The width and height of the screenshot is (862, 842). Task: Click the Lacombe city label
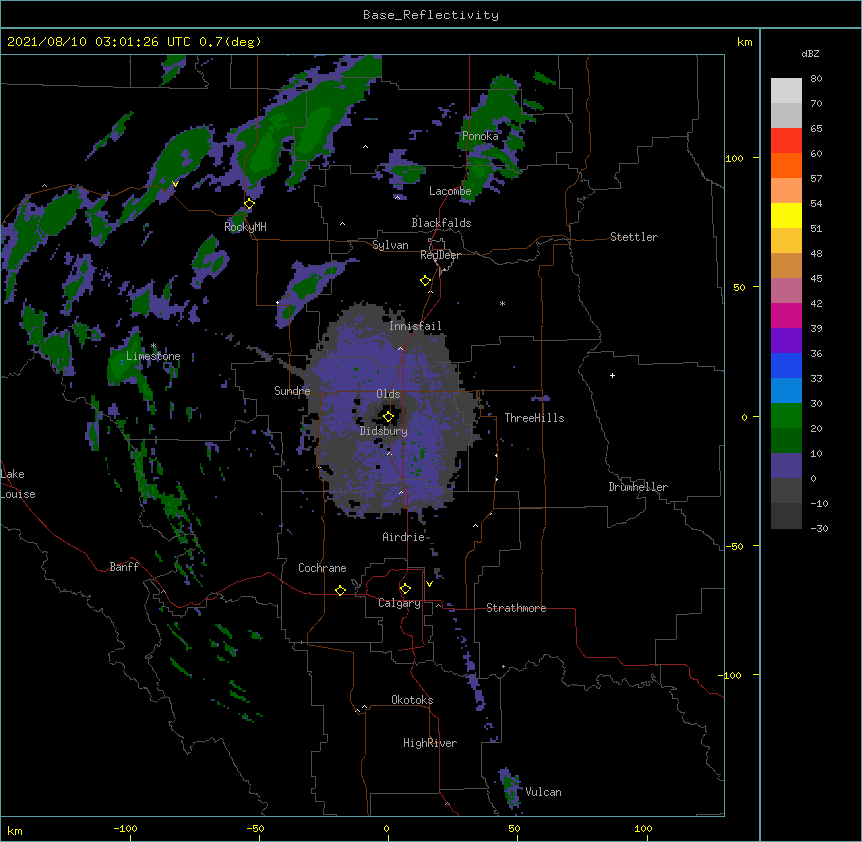450,191
